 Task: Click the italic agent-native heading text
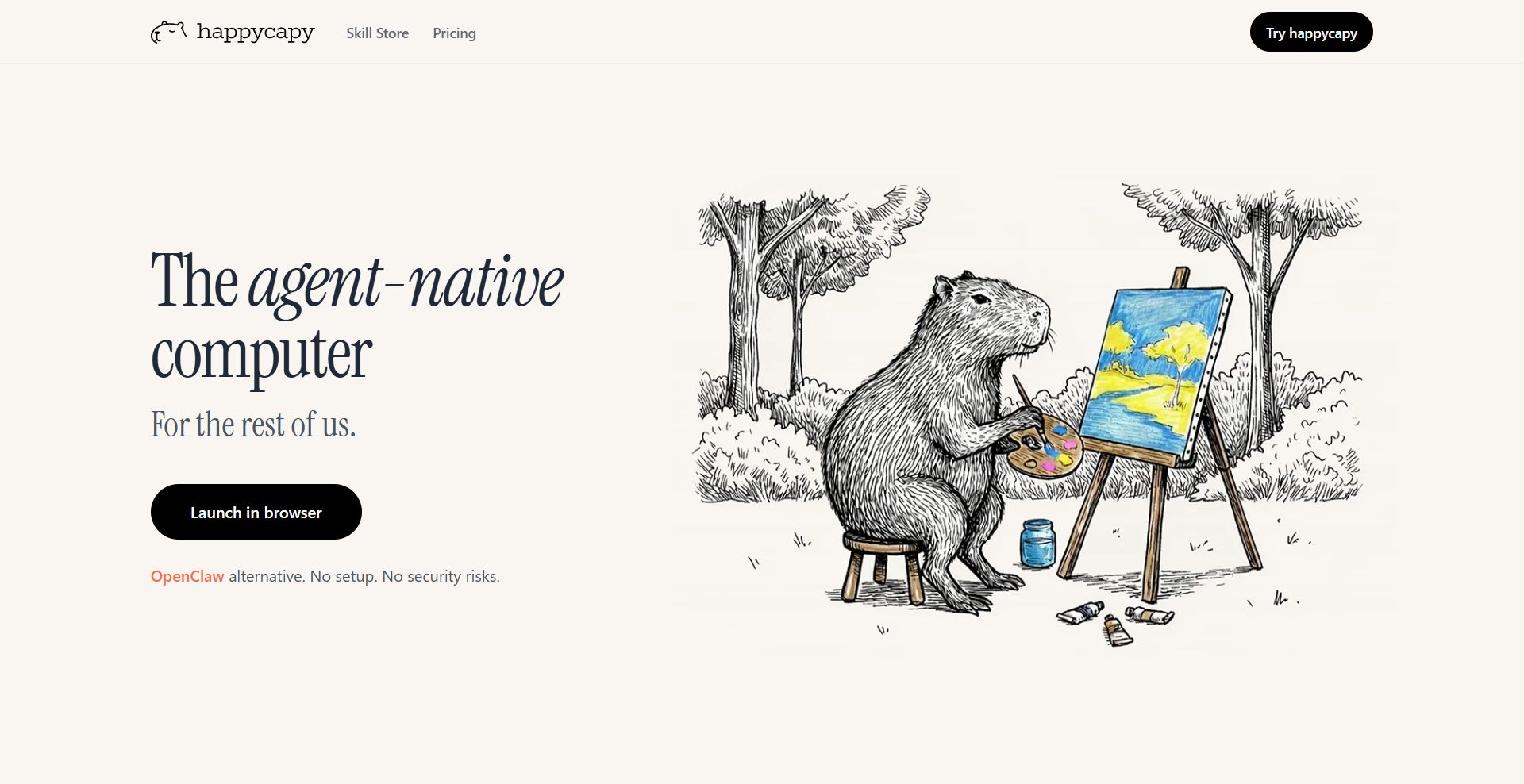406,282
